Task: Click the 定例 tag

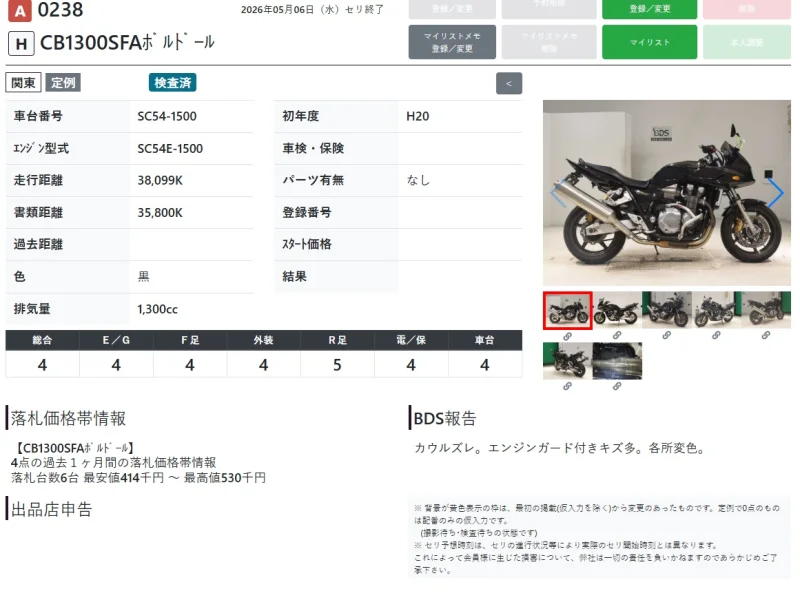Action: pos(63,83)
